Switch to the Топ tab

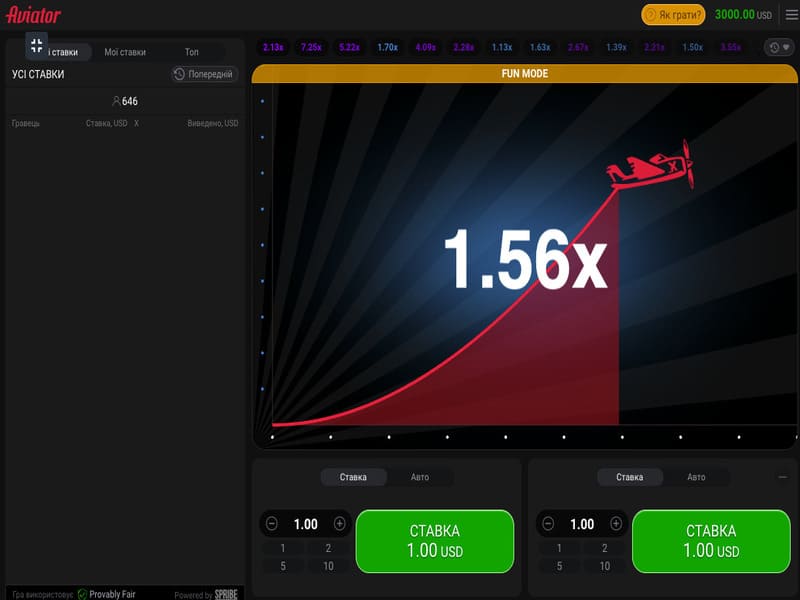pos(191,52)
